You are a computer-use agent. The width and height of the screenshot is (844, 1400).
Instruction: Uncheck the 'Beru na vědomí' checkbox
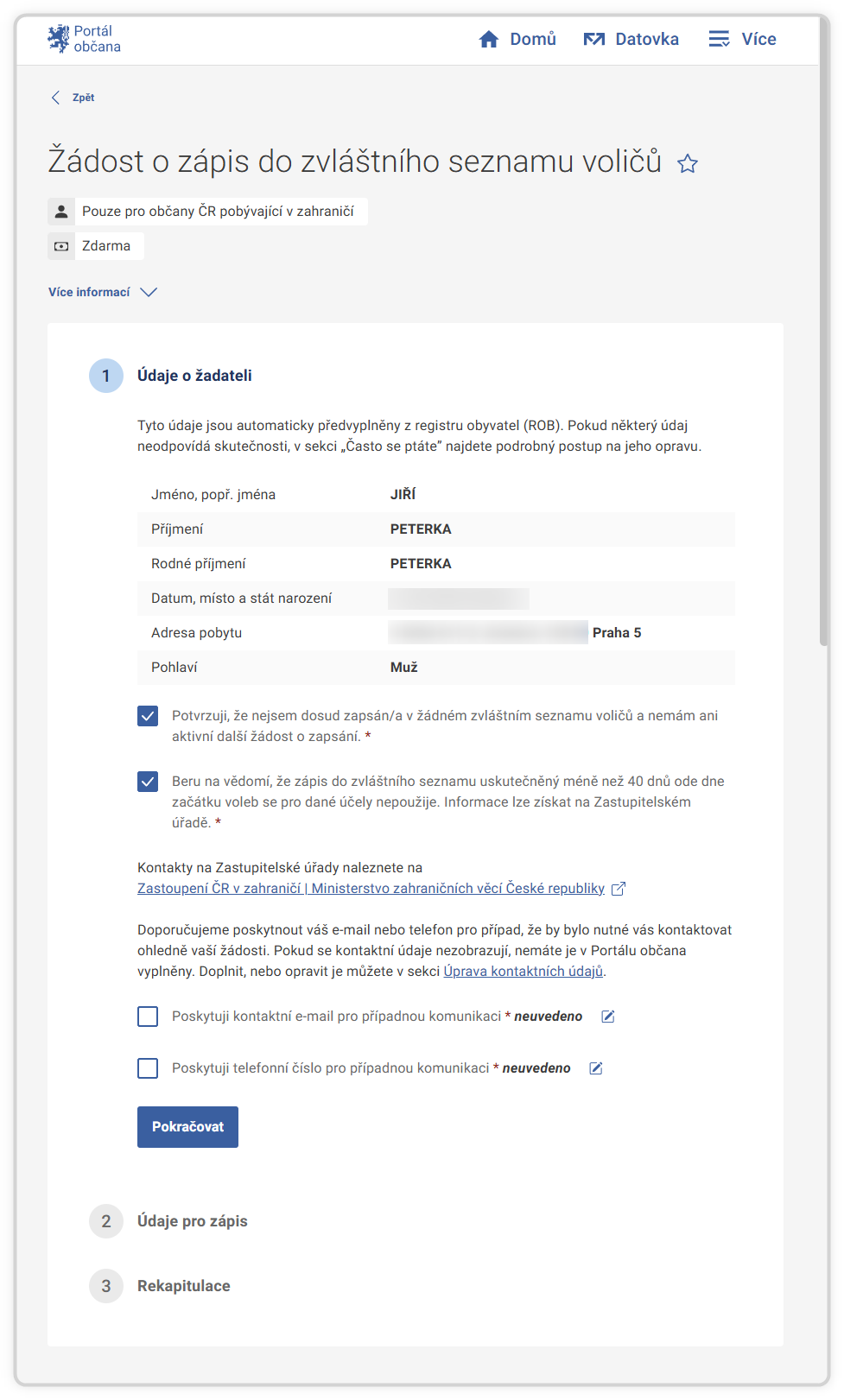(148, 782)
